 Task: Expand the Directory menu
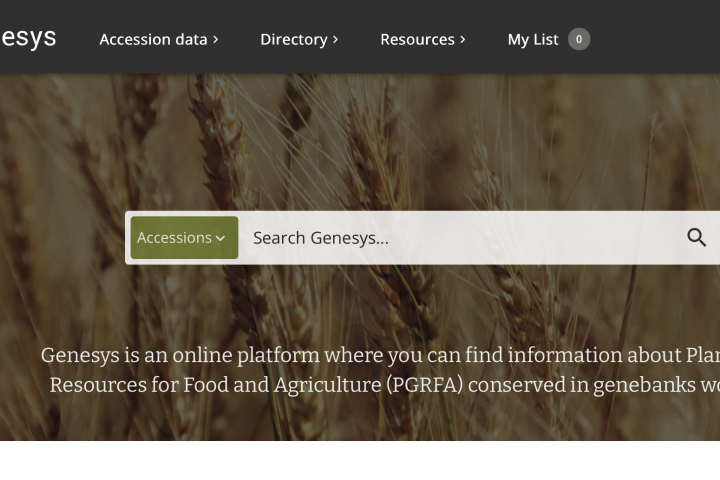(x=293, y=39)
